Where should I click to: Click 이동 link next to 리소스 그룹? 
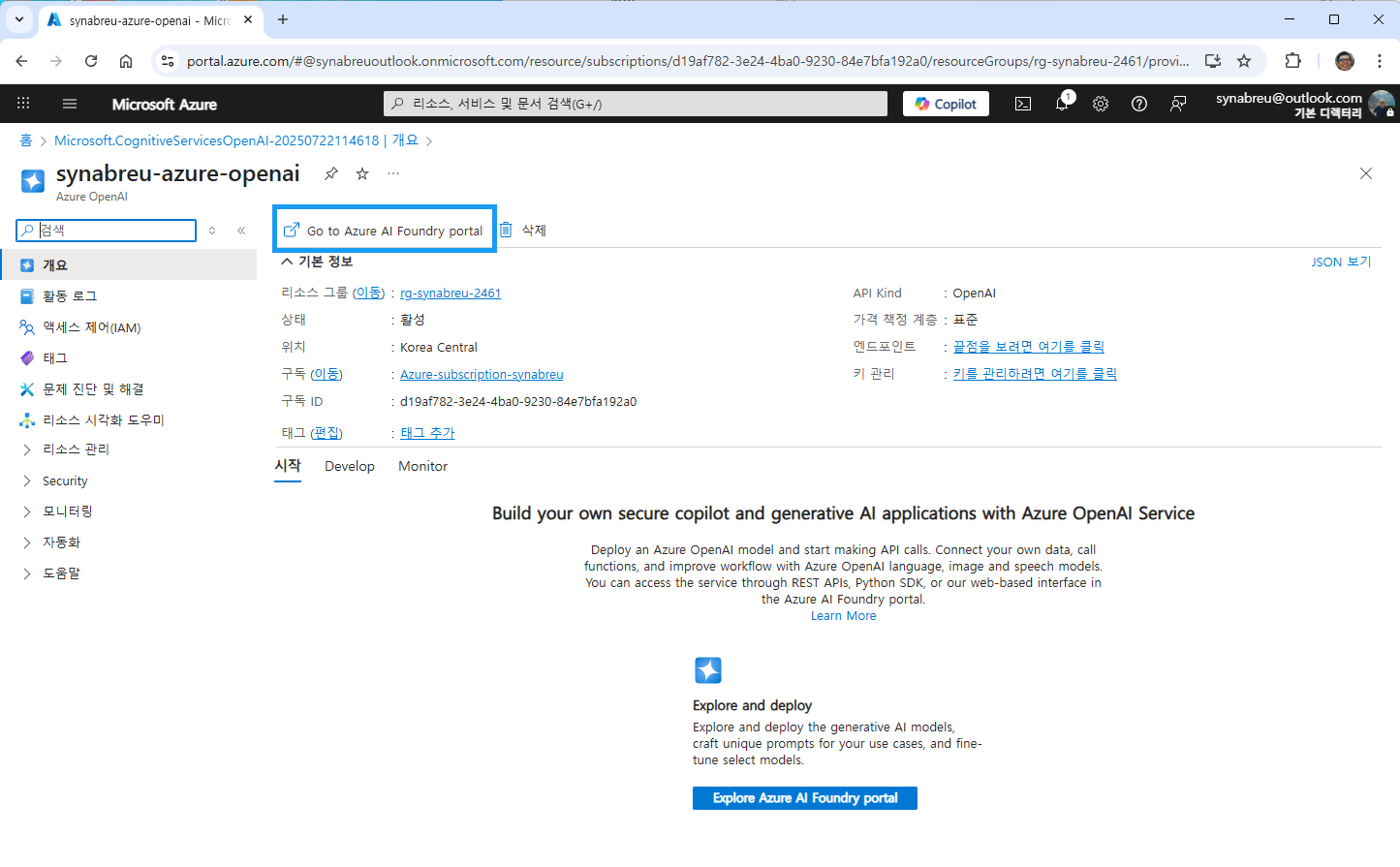368,293
